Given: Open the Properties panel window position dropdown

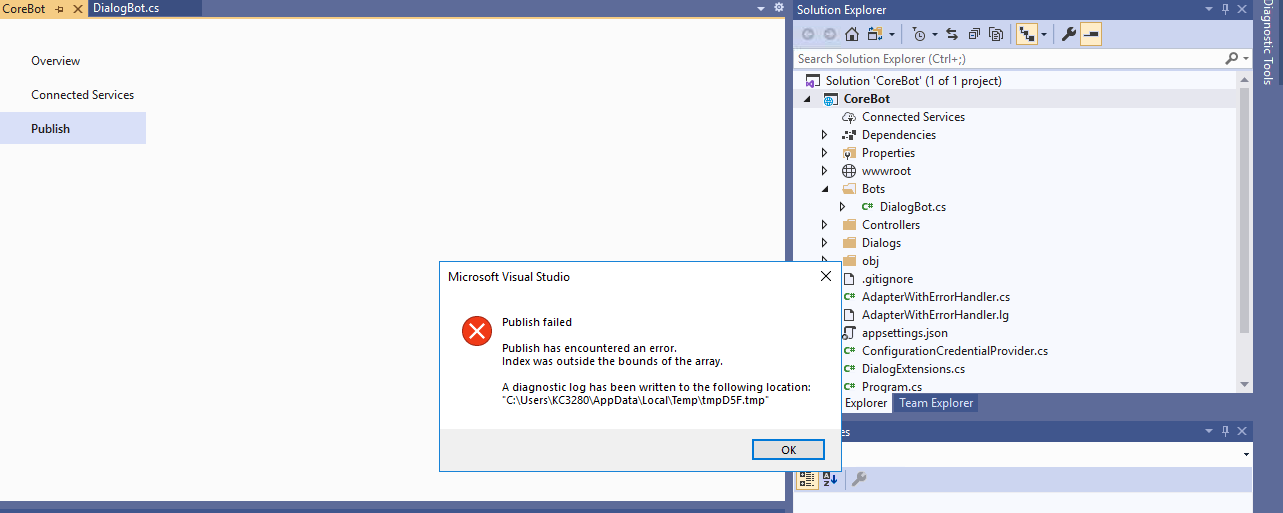Looking at the screenshot, I should [x=1210, y=431].
